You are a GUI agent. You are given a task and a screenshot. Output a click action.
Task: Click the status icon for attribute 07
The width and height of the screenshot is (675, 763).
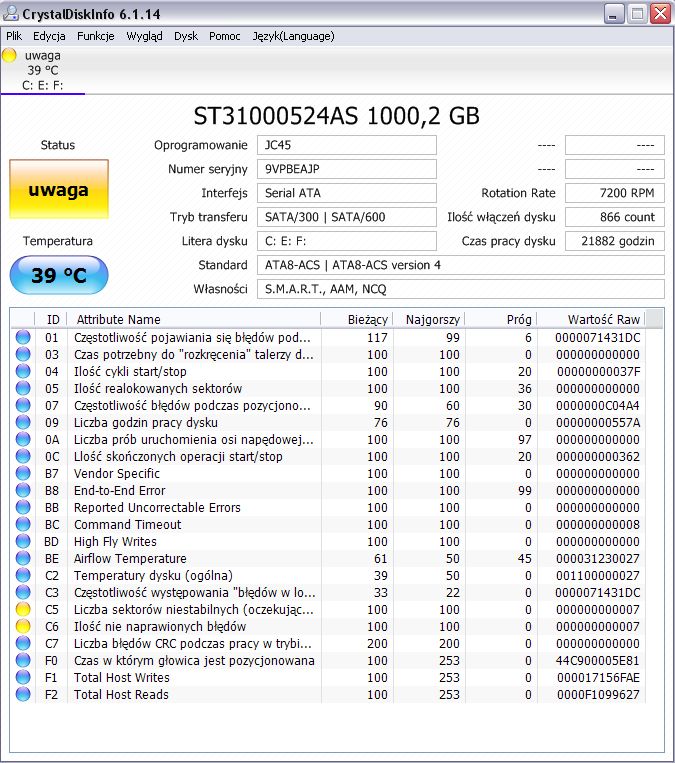point(23,405)
